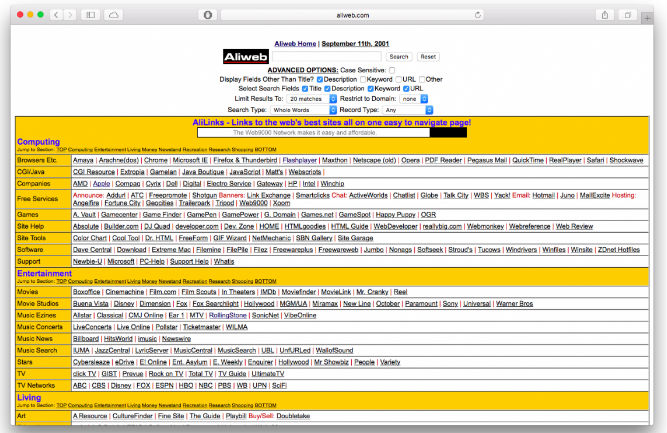Open the Search Type dropdown
The height and width of the screenshot is (433, 667).
point(303,110)
